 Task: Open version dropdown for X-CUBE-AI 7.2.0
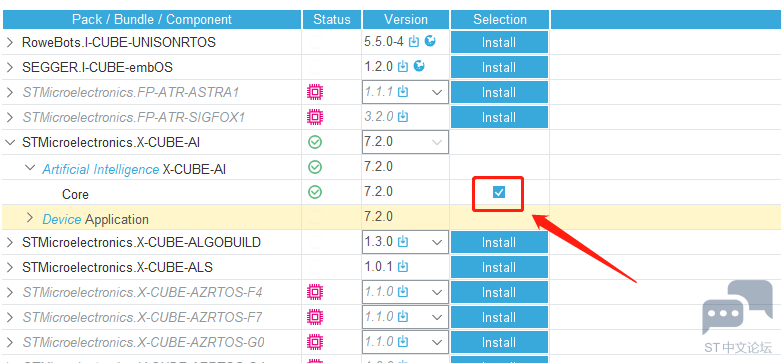(437, 142)
